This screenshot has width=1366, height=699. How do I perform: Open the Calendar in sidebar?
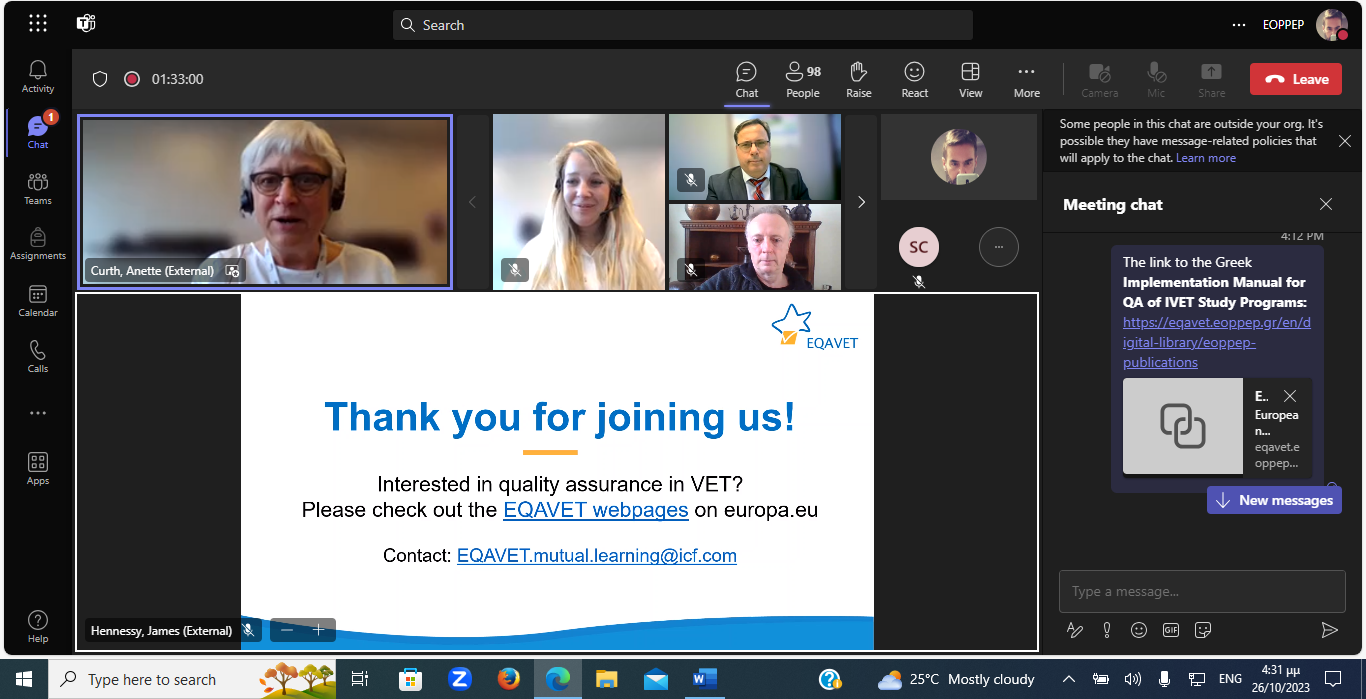(x=37, y=300)
